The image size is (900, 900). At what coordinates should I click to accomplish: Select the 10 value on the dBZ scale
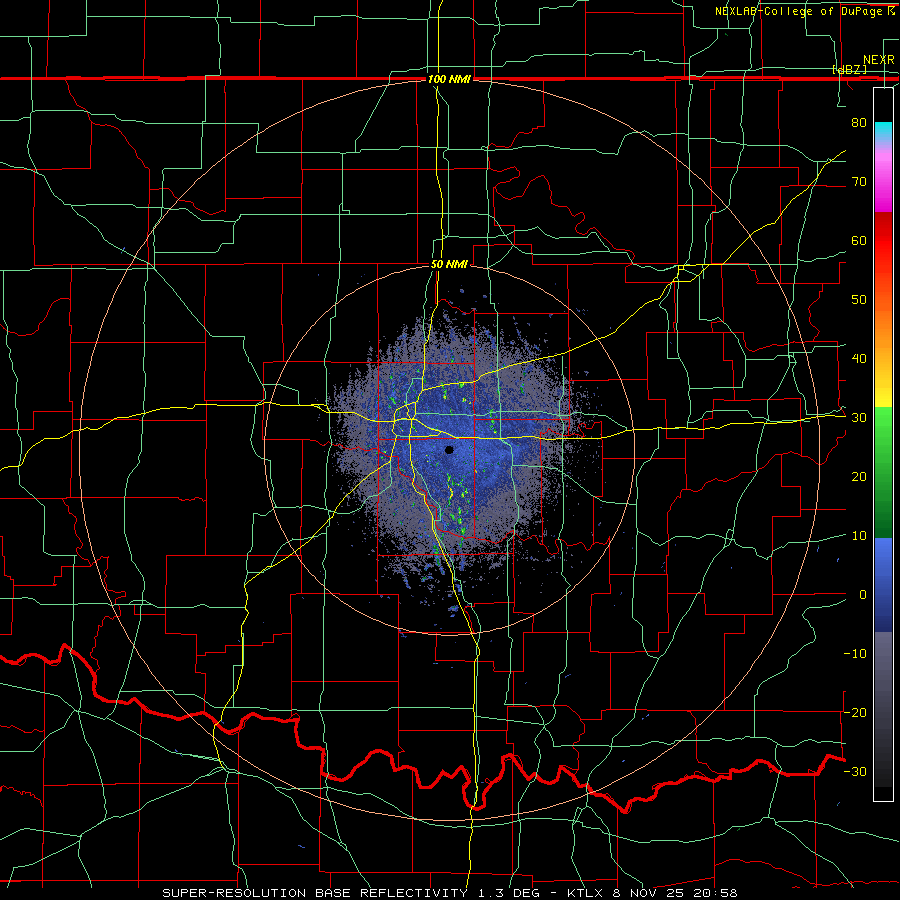(x=859, y=536)
